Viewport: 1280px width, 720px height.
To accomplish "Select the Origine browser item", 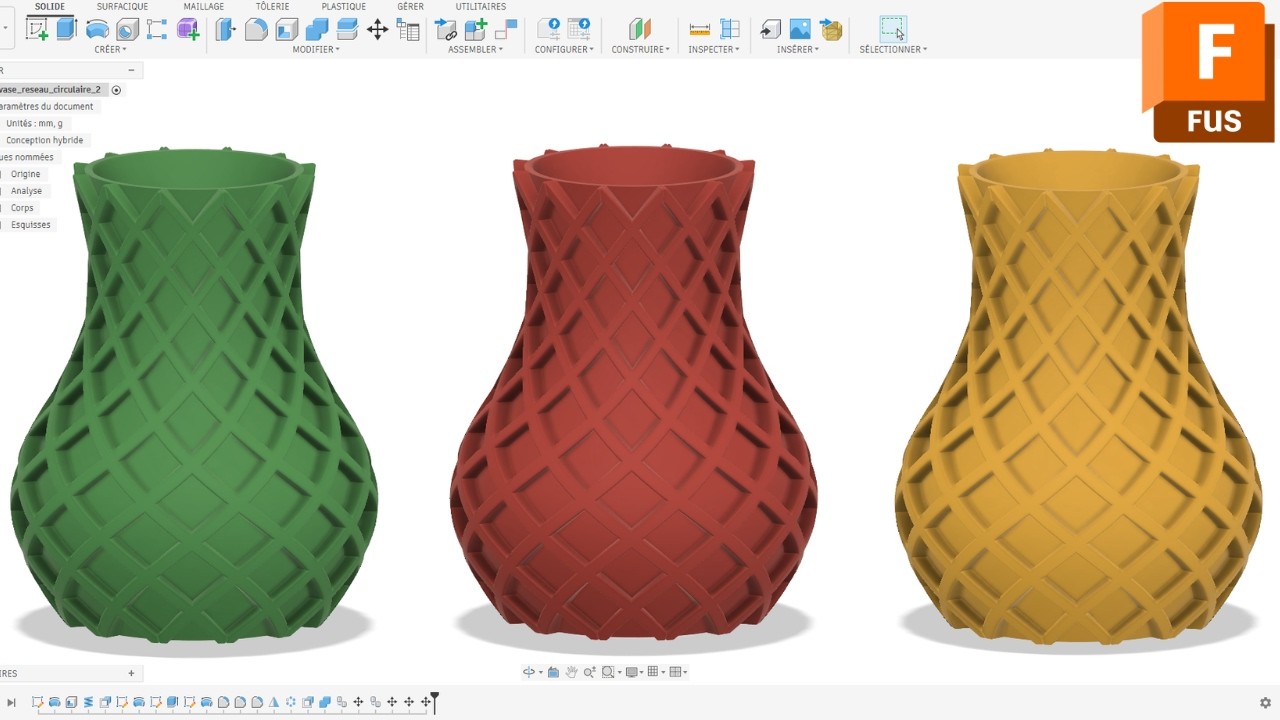I will [x=26, y=174].
